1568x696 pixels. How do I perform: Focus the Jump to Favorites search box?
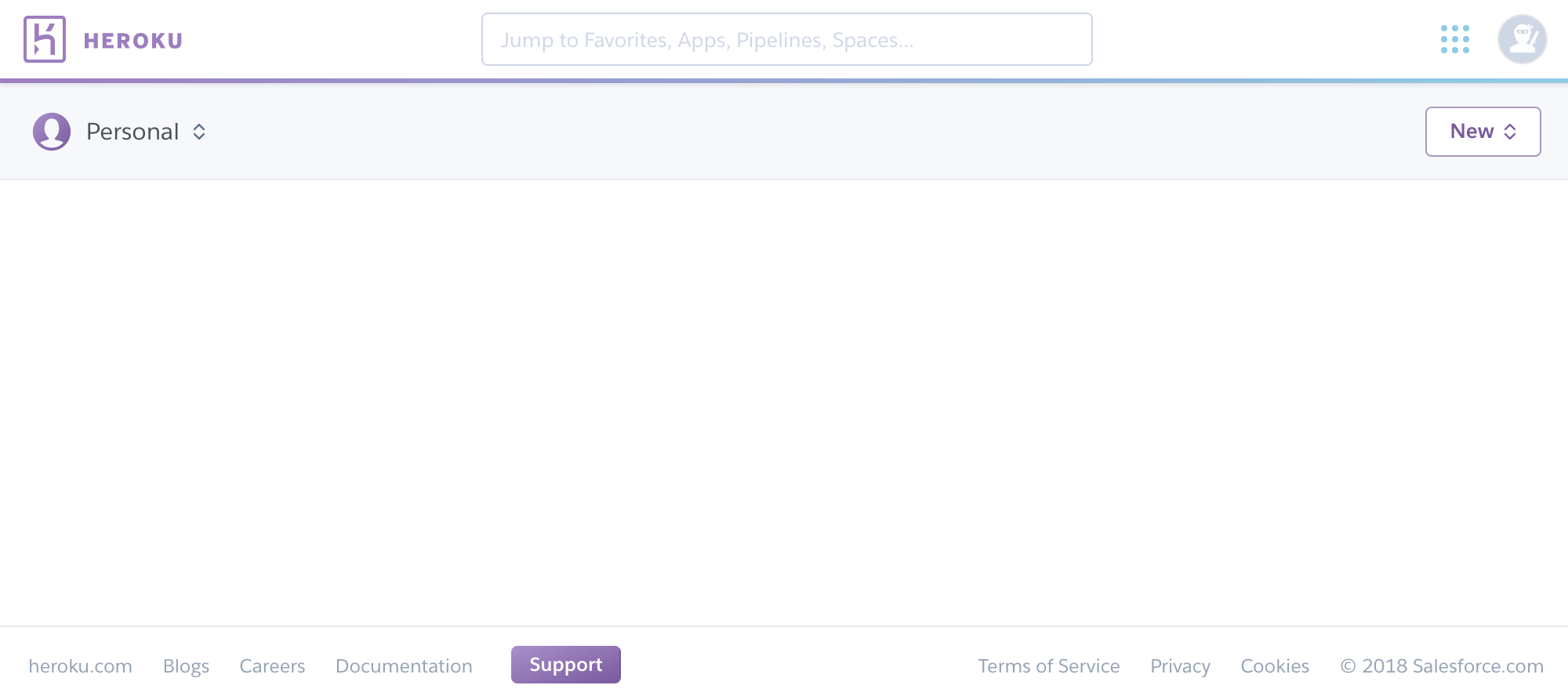coord(786,39)
